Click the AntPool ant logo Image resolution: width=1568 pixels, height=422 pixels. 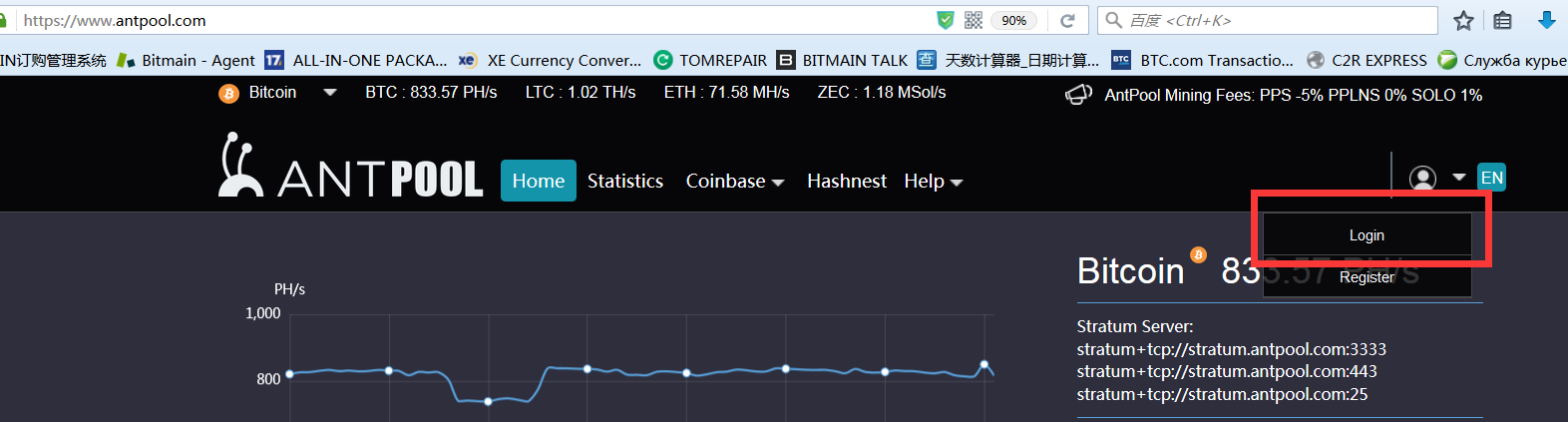(240, 166)
